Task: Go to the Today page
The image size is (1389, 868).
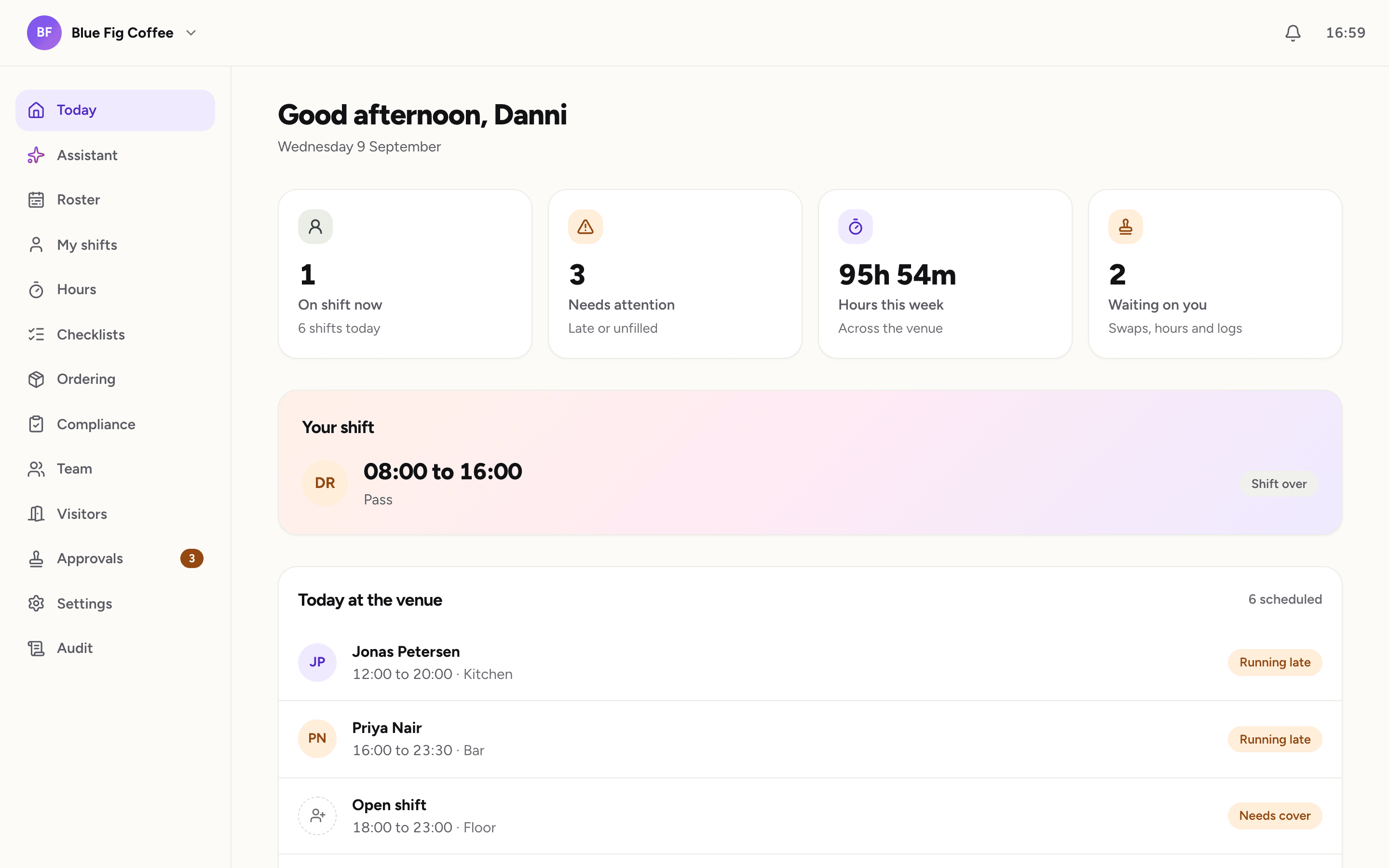Action: [x=115, y=110]
